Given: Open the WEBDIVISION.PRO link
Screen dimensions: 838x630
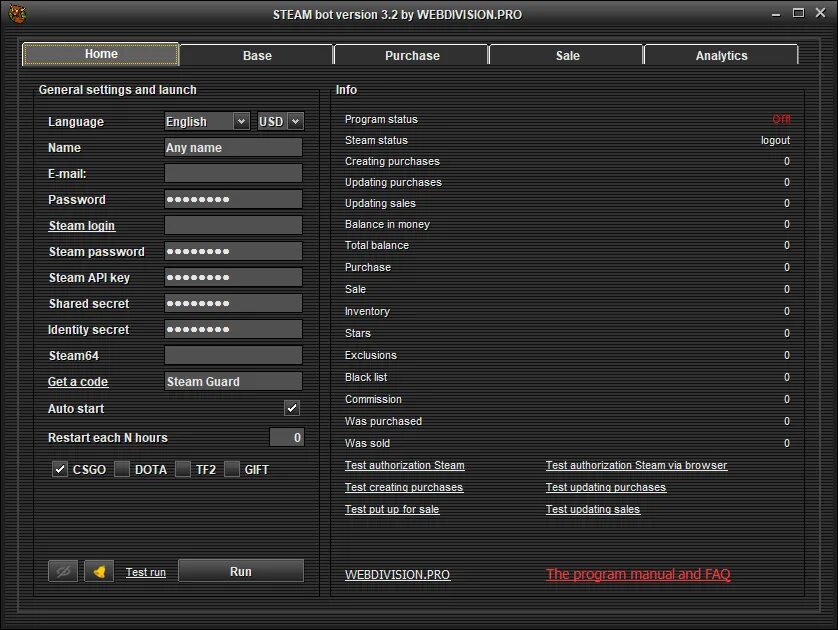Looking at the screenshot, I should pos(398,574).
